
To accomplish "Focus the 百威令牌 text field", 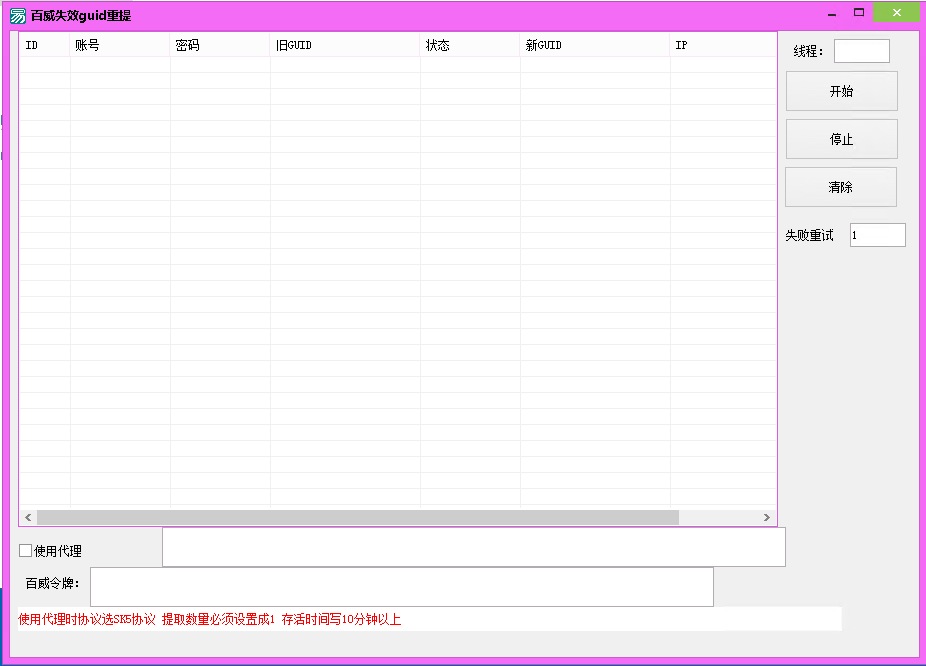I will click(401, 587).
